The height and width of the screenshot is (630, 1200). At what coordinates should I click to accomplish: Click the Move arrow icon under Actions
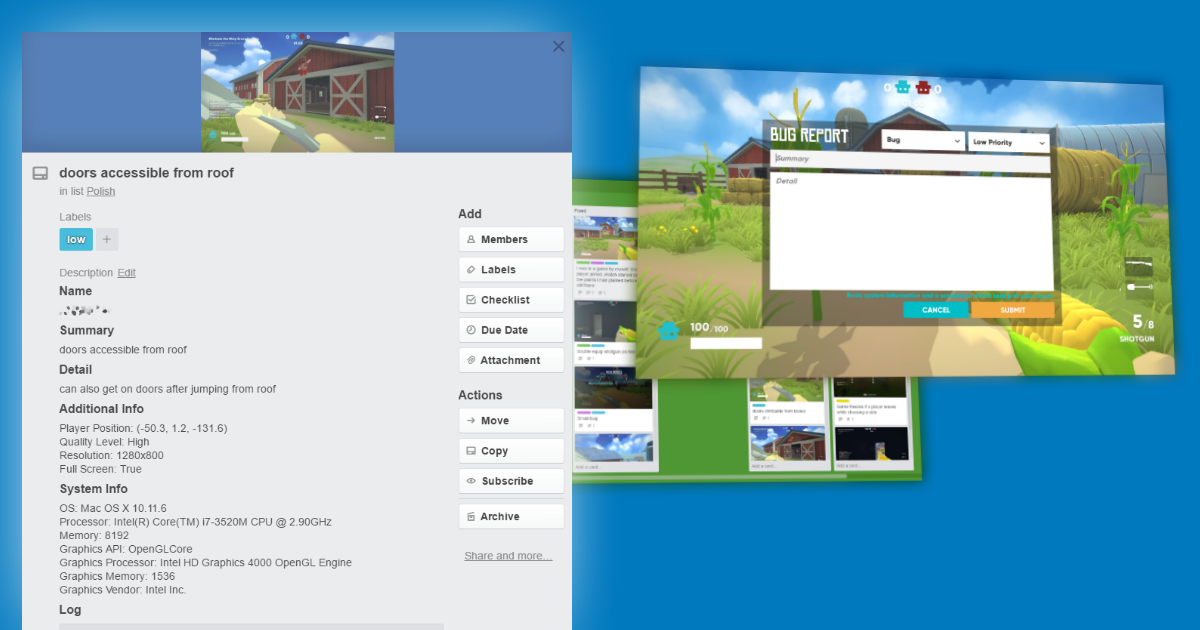coord(472,420)
